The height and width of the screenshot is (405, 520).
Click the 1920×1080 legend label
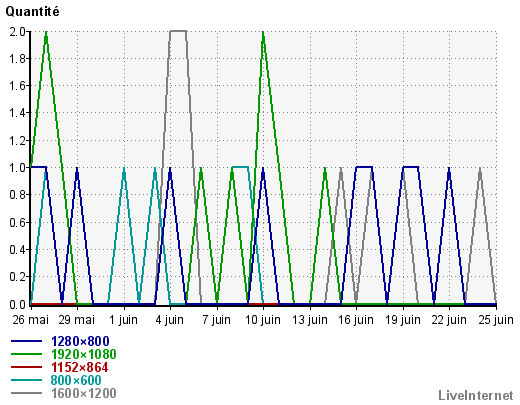pyautogui.click(x=83, y=354)
